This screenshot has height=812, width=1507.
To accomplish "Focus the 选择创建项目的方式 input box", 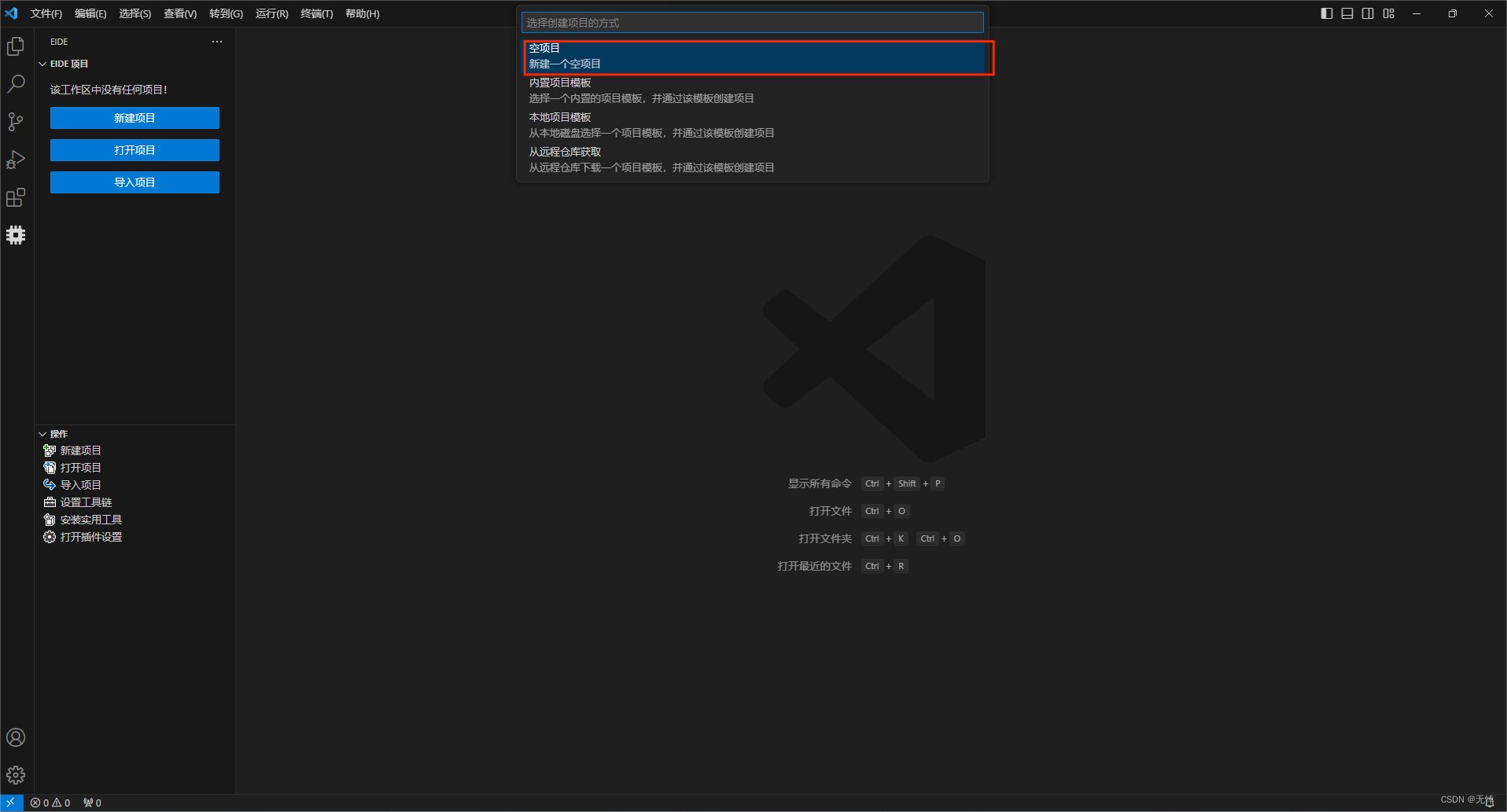I will 753,23.
